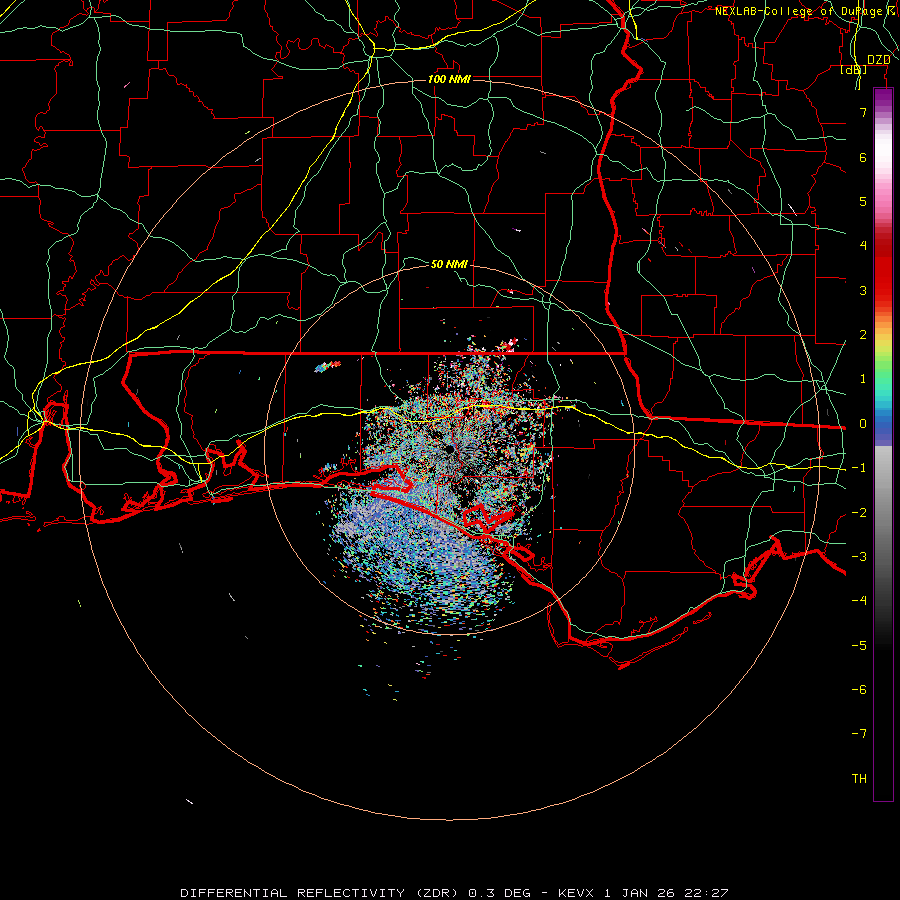Viewport: 900px width, 900px height.
Task: Click the "0.3 DEG" elevation angle text
Action: tap(499, 893)
